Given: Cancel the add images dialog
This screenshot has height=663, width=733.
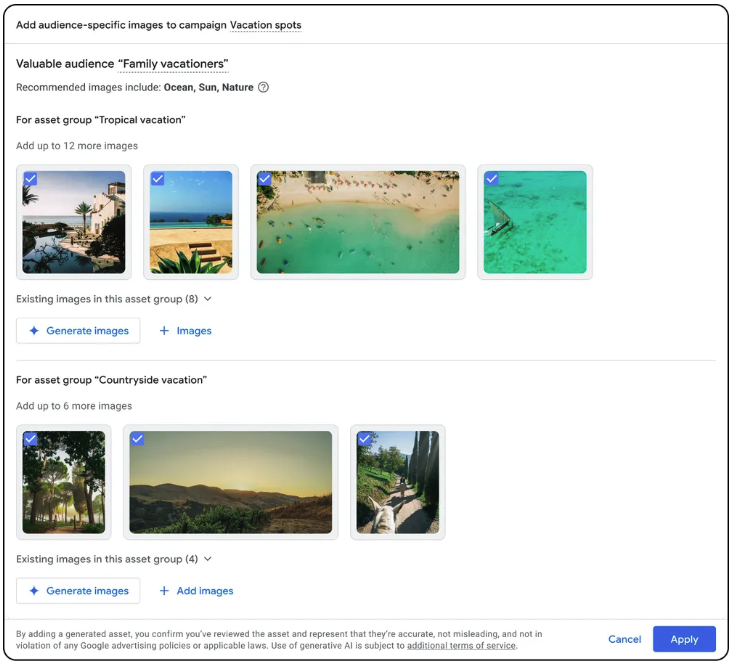Looking at the screenshot, I should [624, 639].
